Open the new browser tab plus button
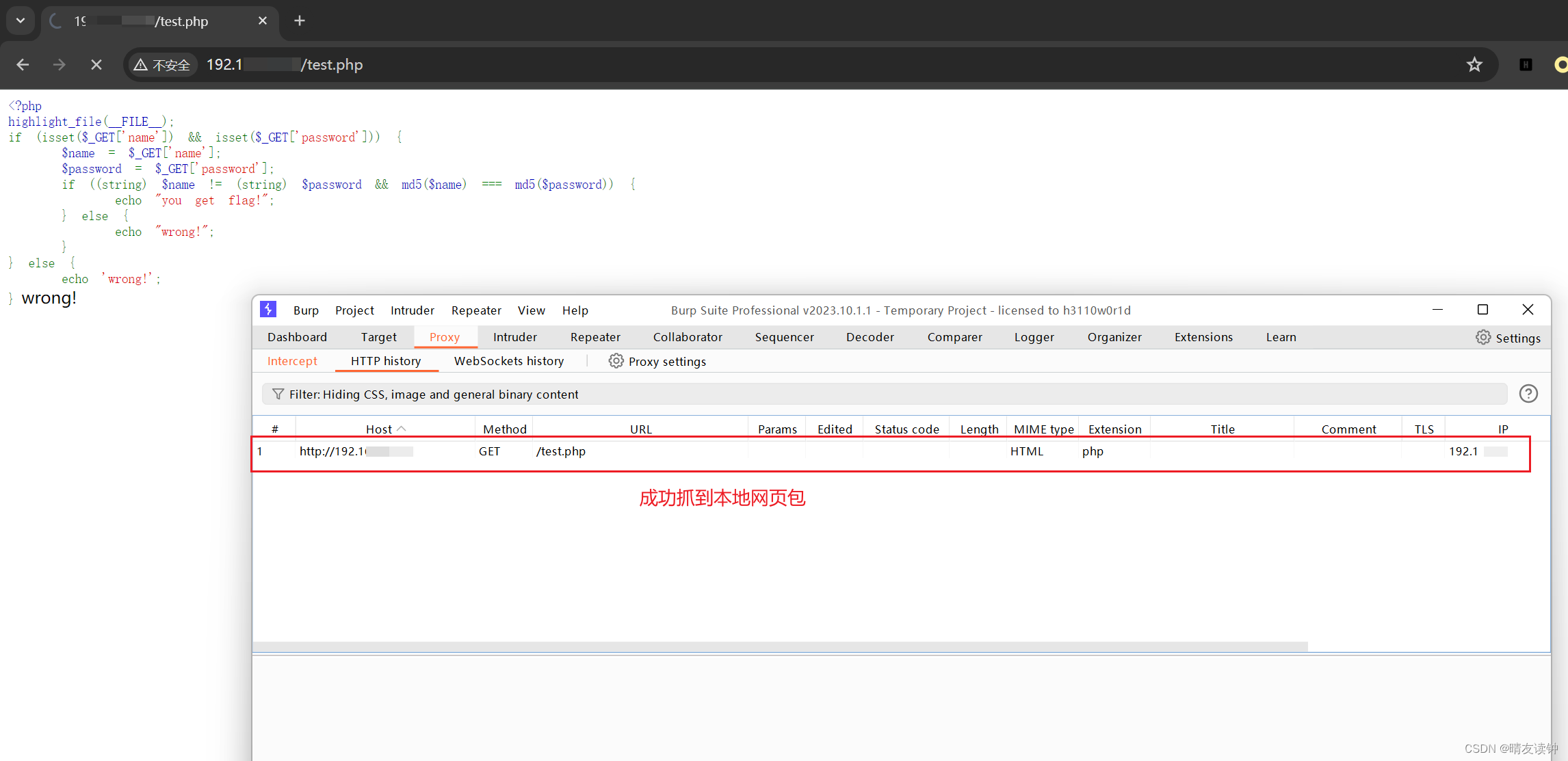1568x761 pixels. pyautogui.click(x=299, y=21)
